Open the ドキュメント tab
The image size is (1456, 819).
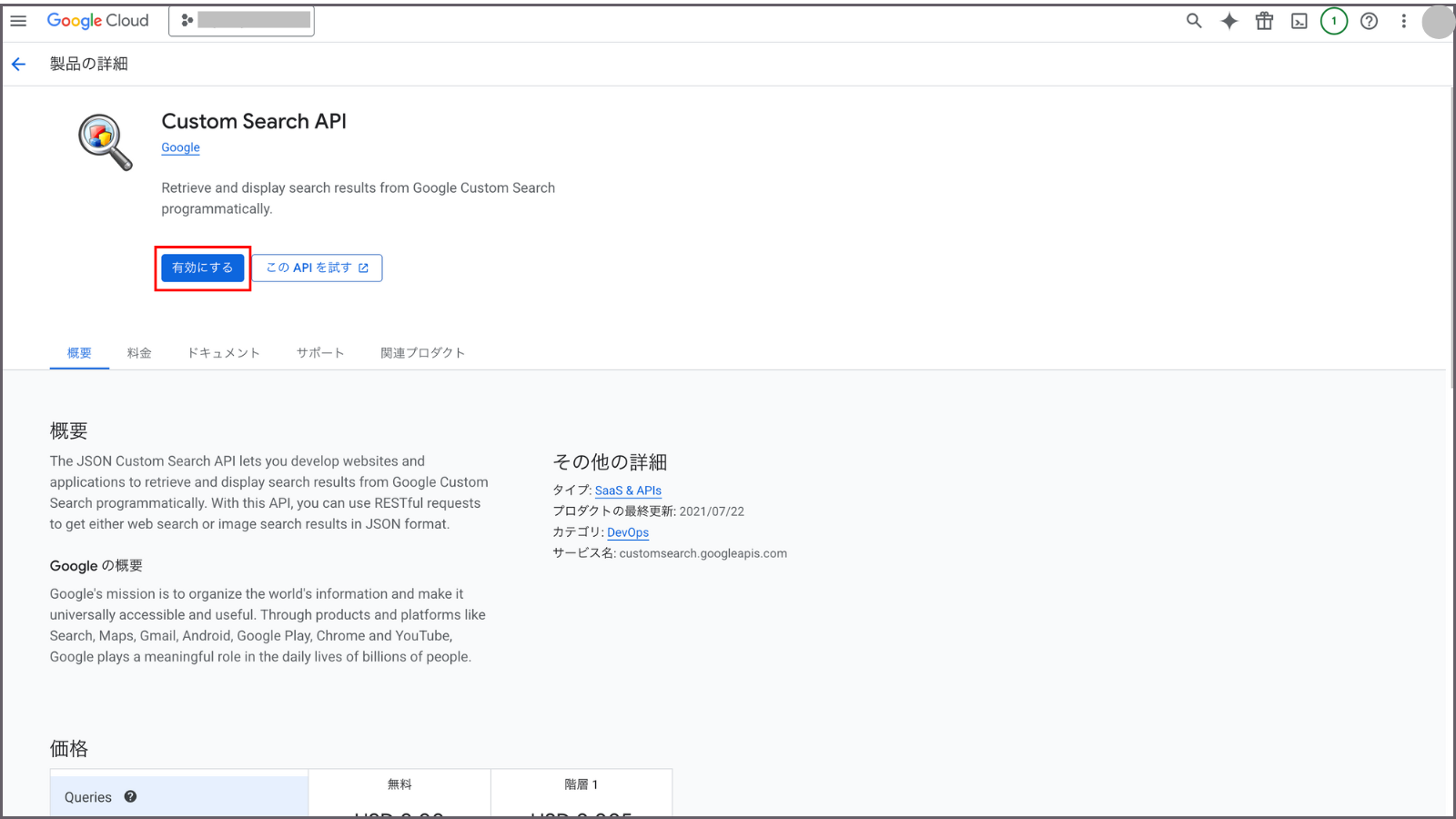pyautogui.click(x=224, y=353)
